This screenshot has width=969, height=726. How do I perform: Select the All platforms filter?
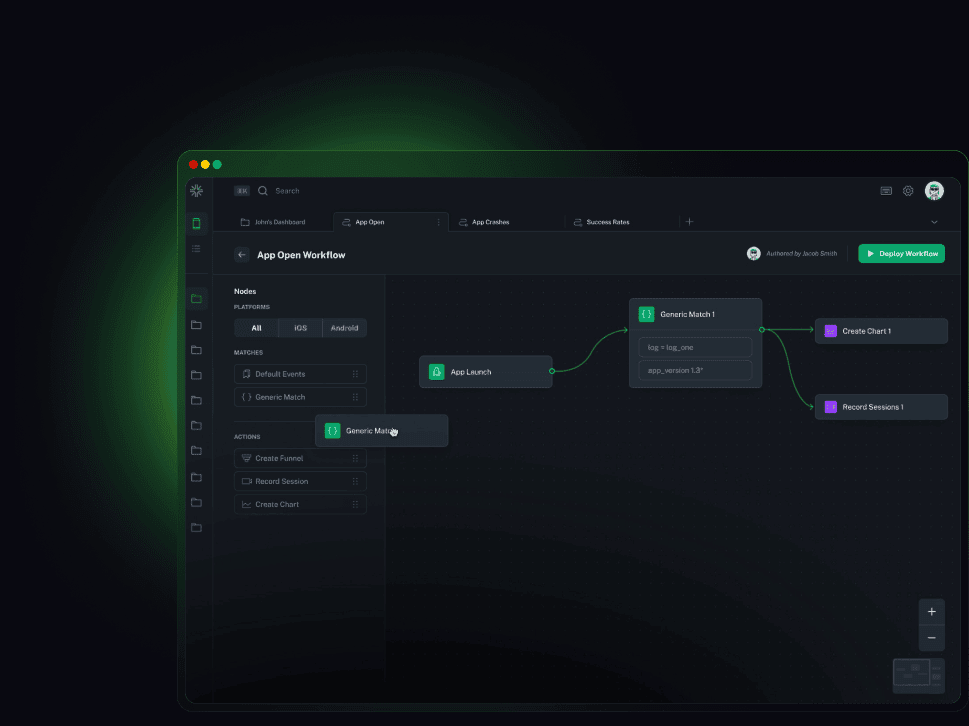256,328
